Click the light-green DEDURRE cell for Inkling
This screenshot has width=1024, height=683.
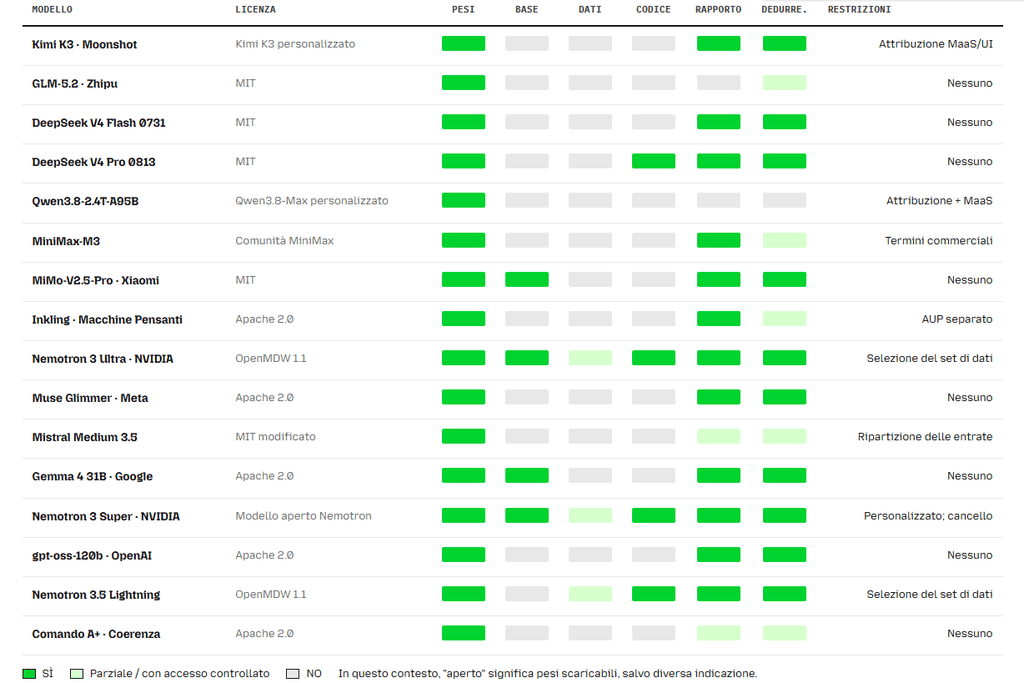point(784,319)
